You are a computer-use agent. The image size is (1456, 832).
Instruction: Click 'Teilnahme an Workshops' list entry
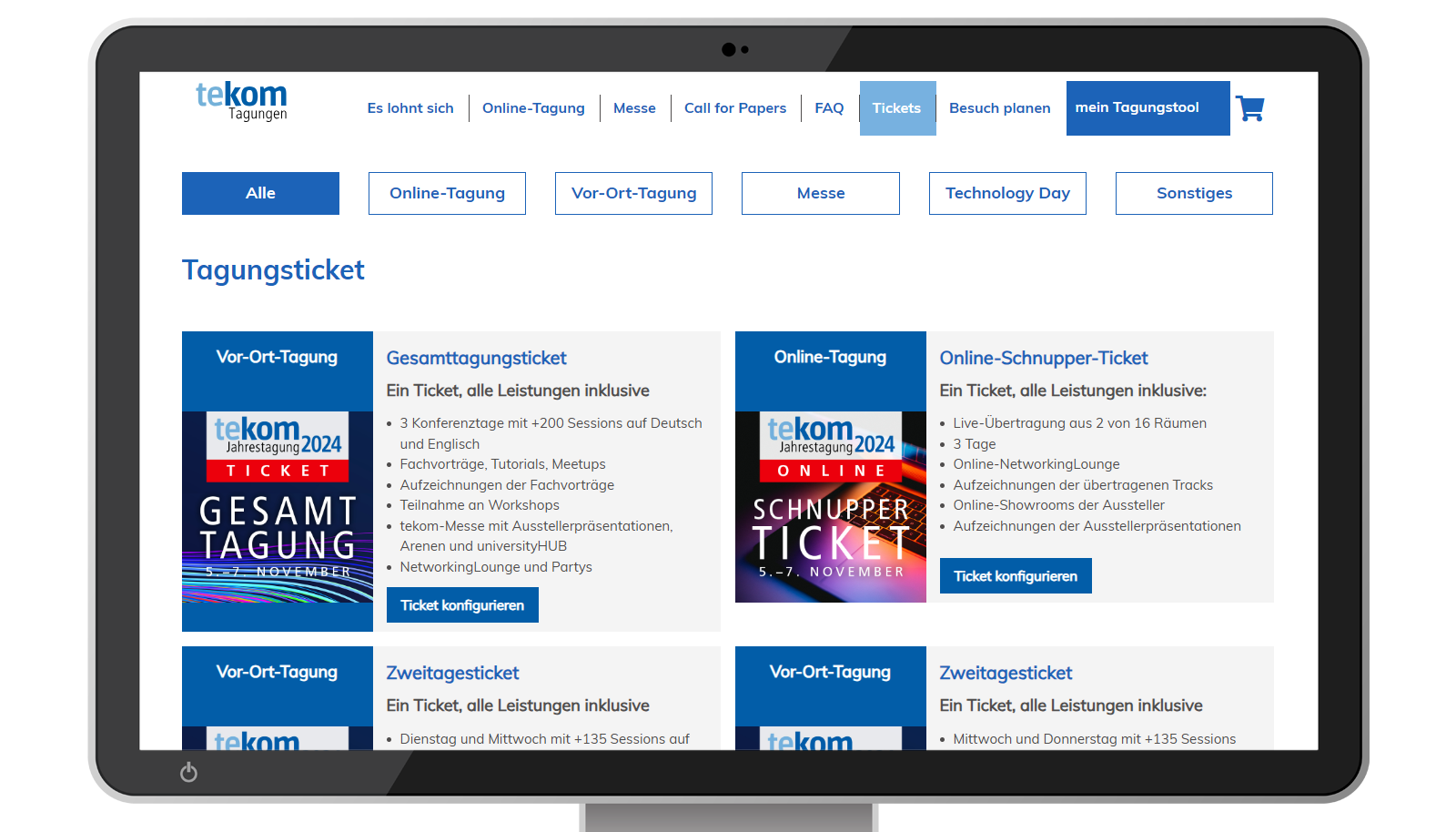point(480,505)
